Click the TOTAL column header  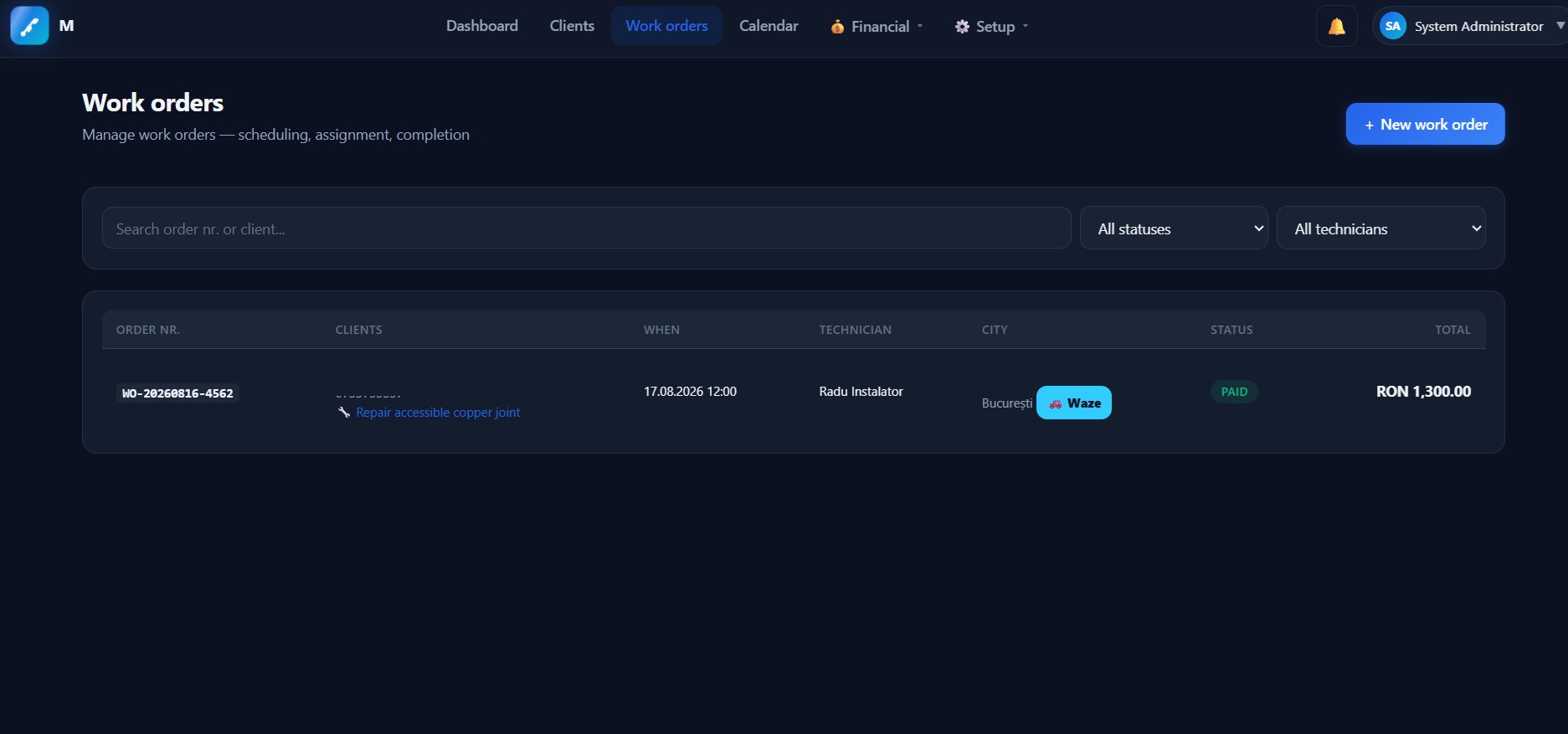click(1452, 330)
